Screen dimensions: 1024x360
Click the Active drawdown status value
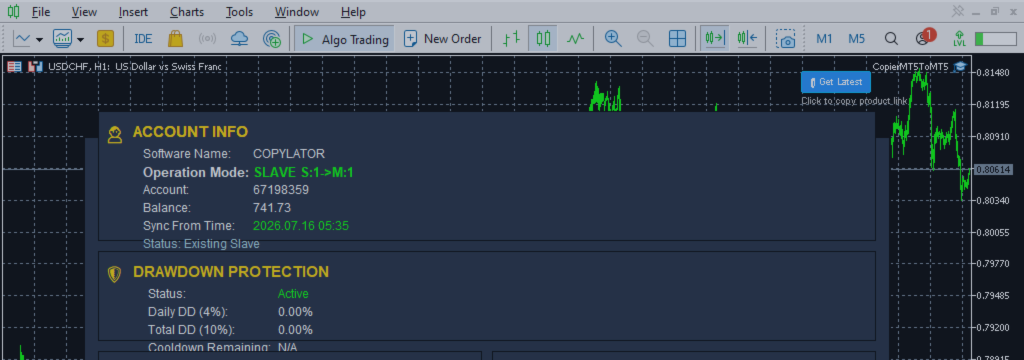click(x=293, y=294)
